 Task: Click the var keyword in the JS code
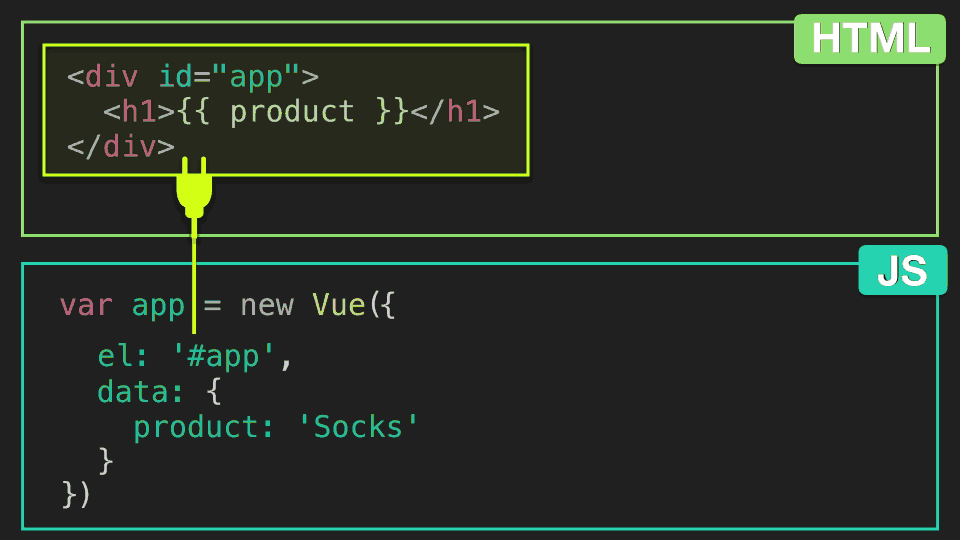point(86,305)
